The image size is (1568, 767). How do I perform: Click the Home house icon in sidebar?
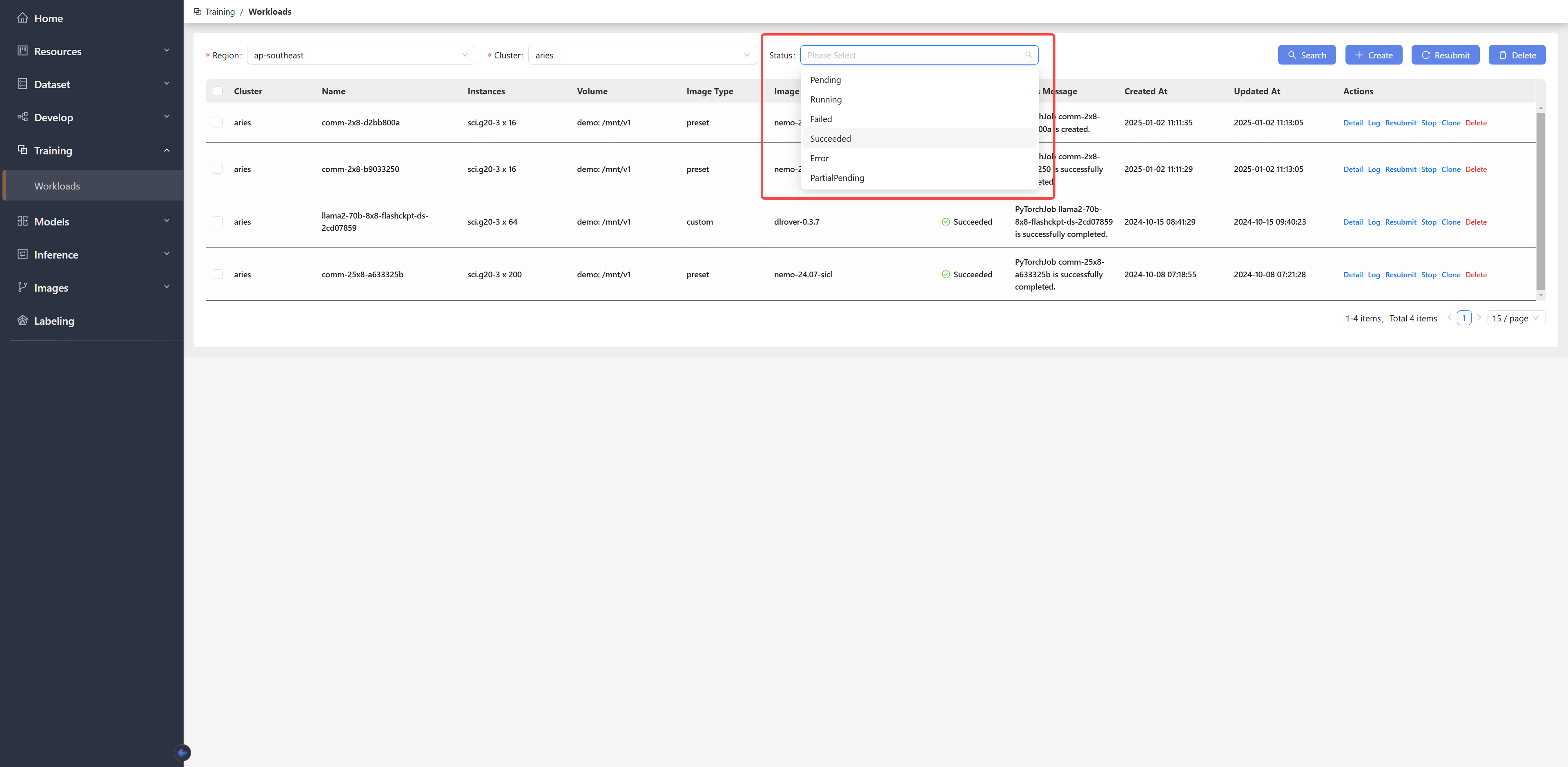22,18
